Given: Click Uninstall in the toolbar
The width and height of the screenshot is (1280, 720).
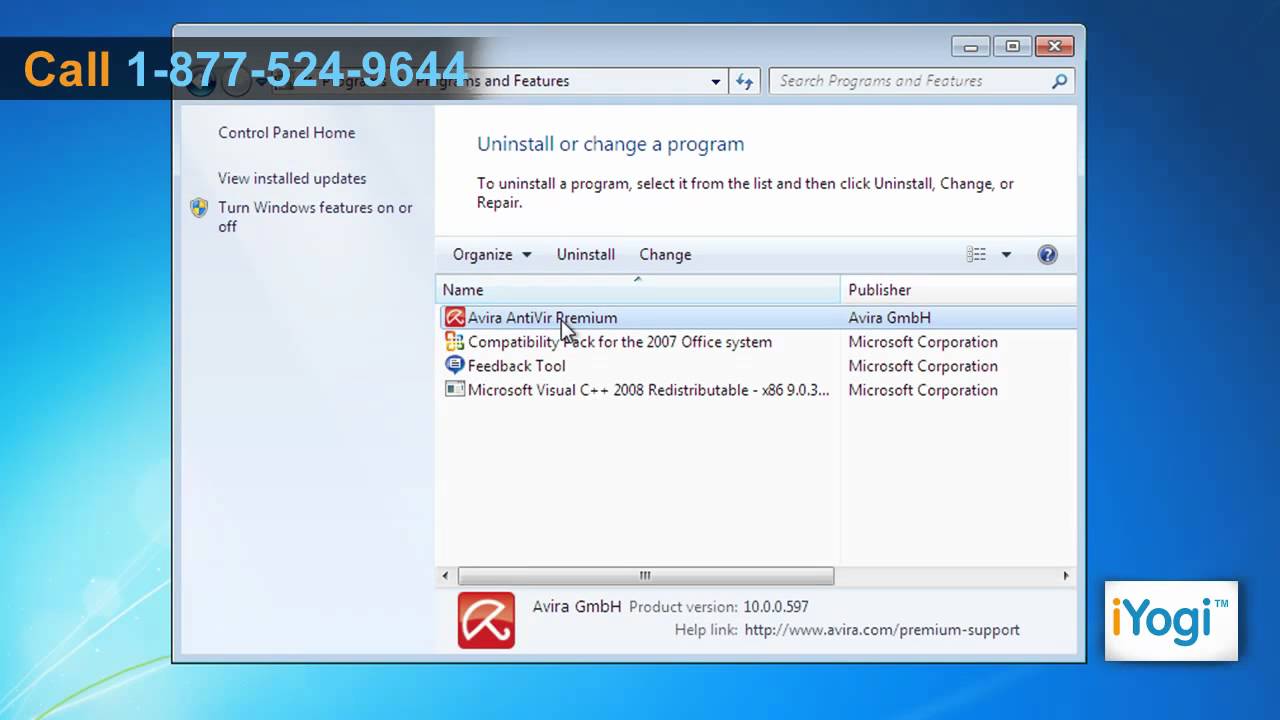Looking at the screenshot, I should click(x=586, y=254).
